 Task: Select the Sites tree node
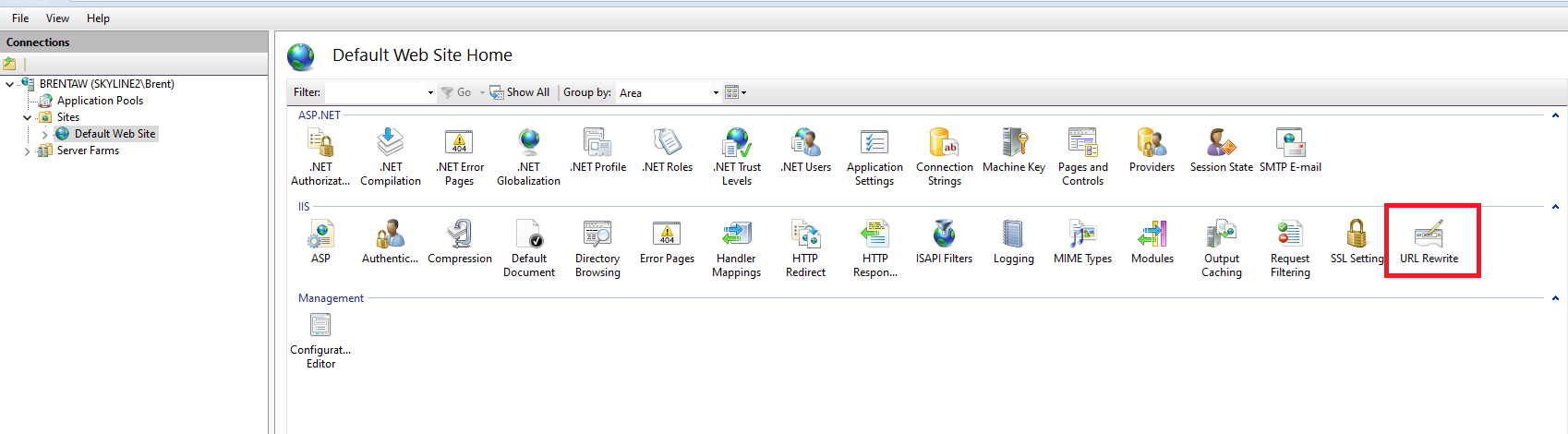[68, 117]
